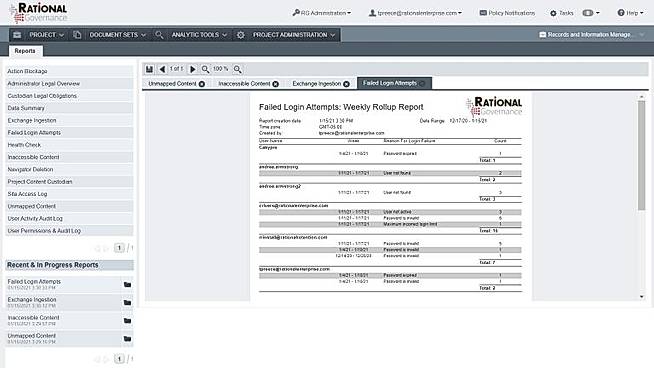Open folder icon for recent Unmapped Content

coord(127,338)
